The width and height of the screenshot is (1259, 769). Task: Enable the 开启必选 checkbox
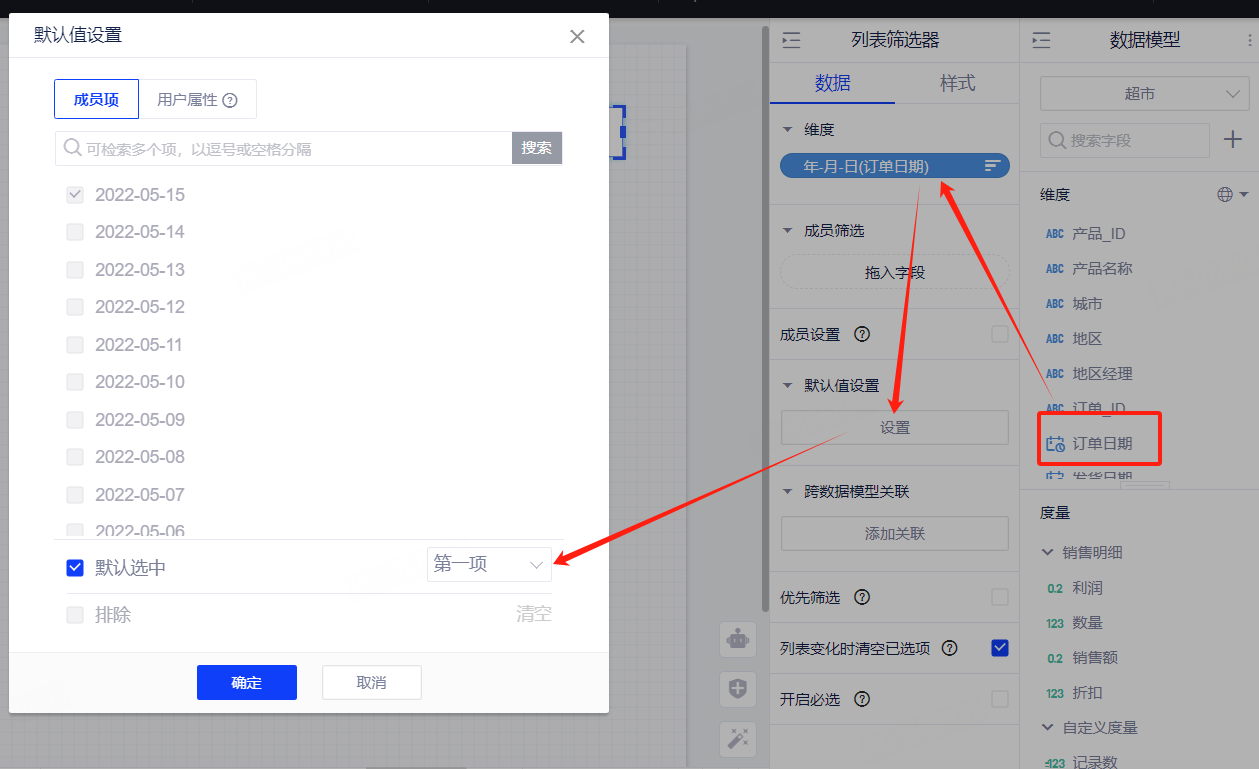999,699
